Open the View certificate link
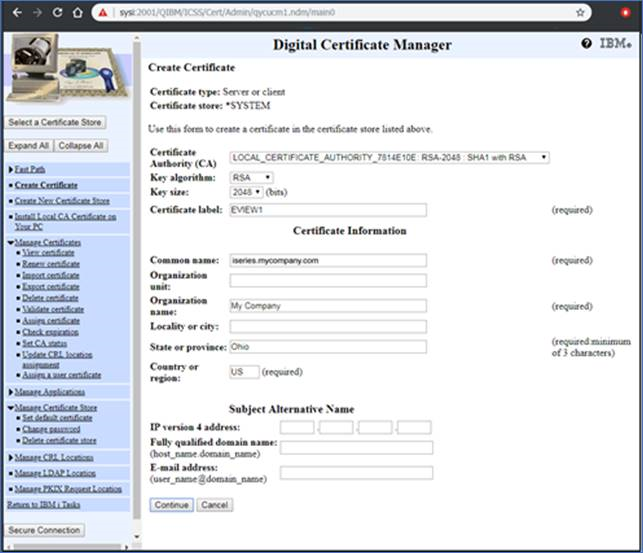The image size is (643, 553). (x=48, y=253)
